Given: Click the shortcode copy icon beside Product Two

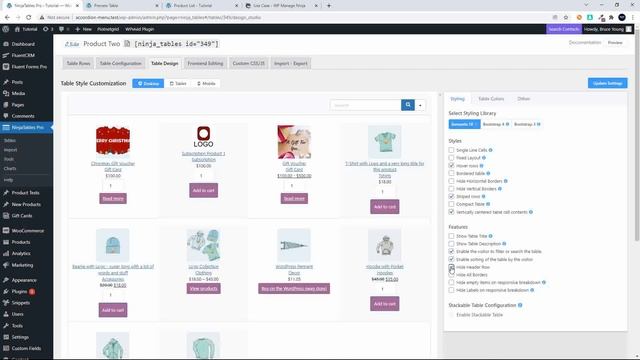Looking at the screenshot, I should coord(127,44).
